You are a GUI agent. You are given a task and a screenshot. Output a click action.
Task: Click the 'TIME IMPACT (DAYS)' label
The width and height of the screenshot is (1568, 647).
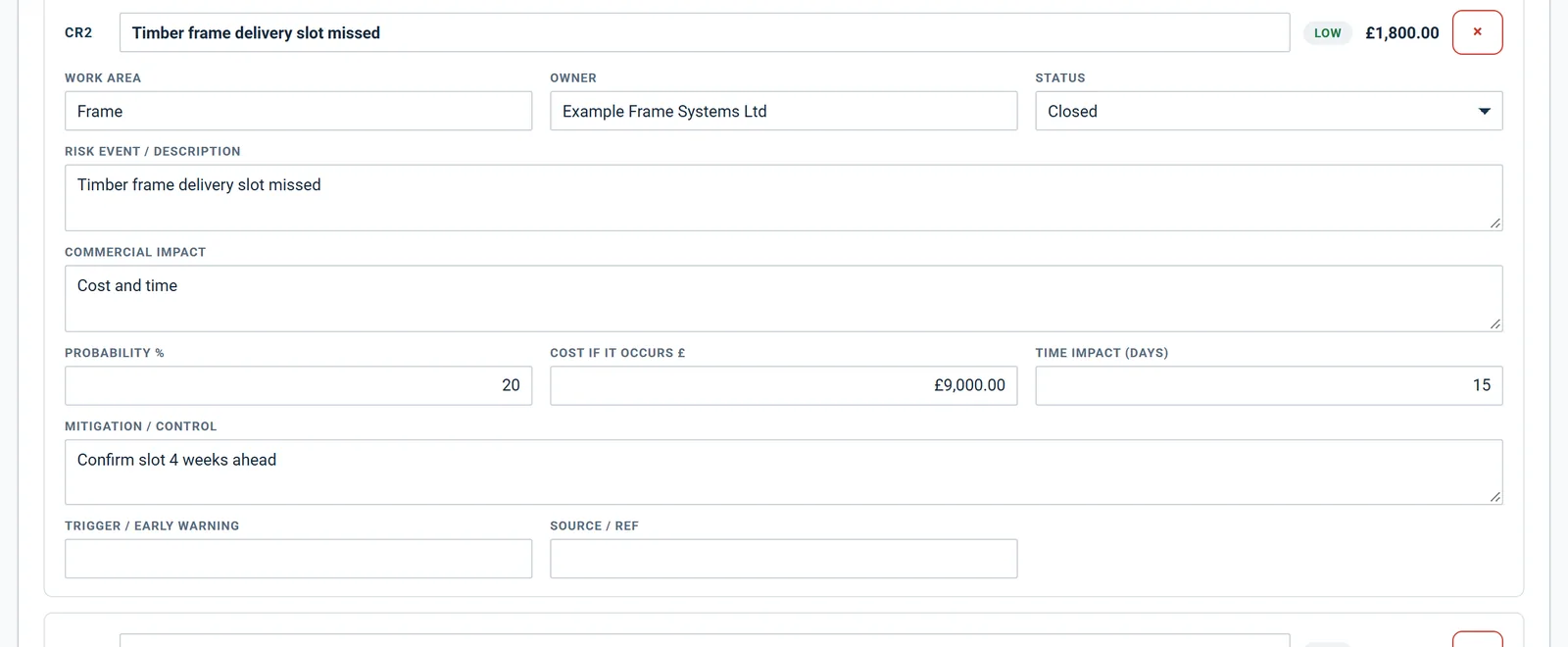pyautogui.click(x=1102, y=353)
